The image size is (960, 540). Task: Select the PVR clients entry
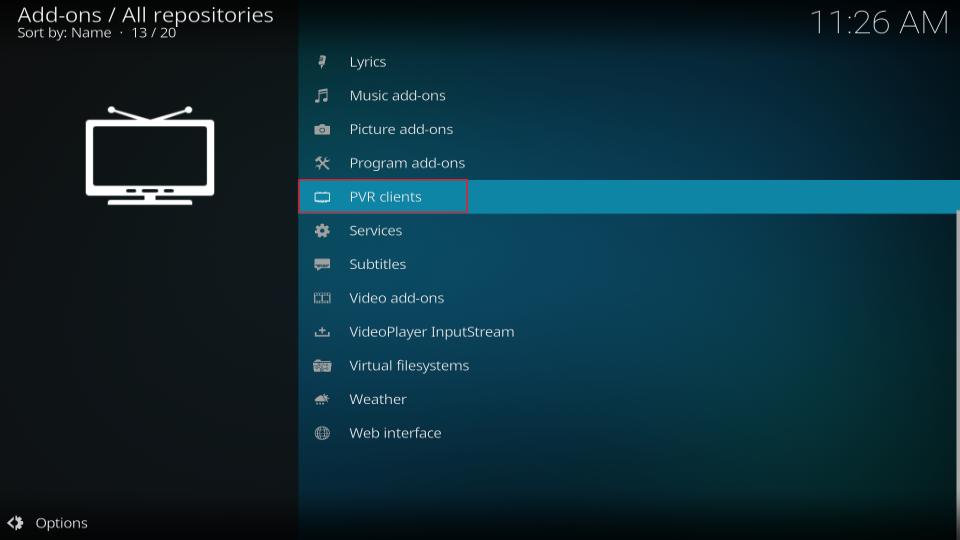[x=627, y=197]
